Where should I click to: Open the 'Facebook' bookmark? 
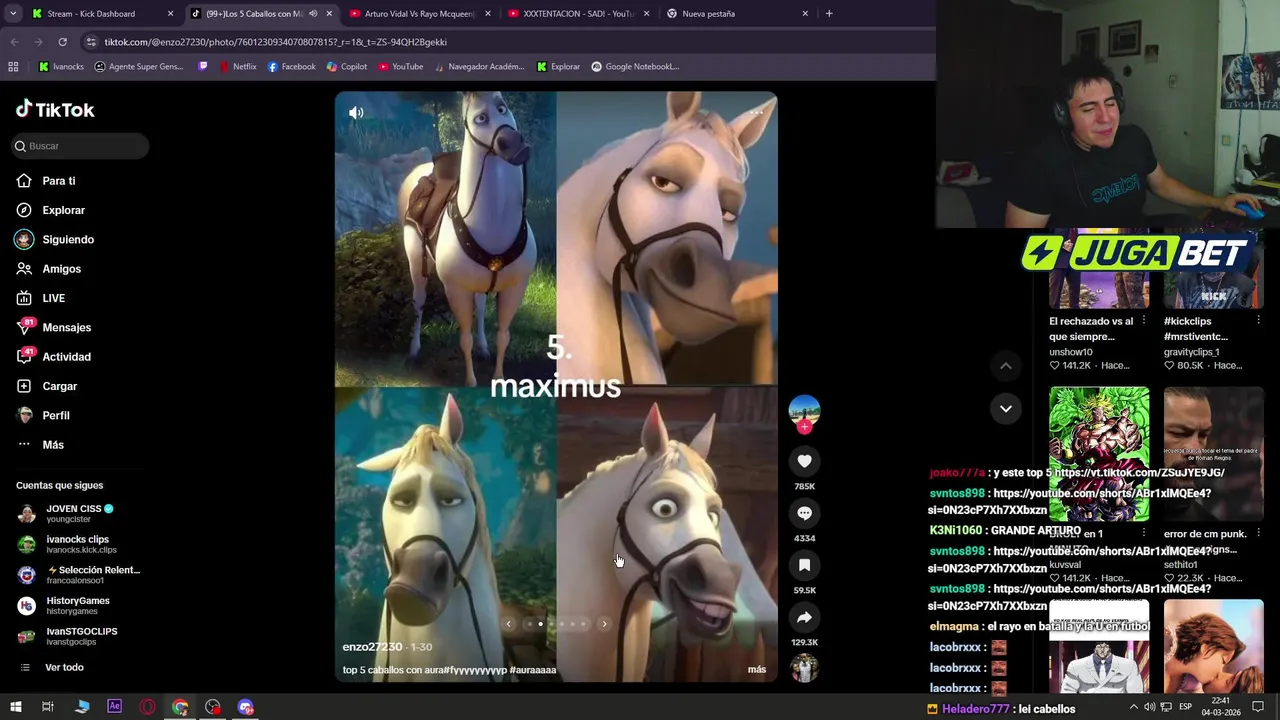coord(292,67)
